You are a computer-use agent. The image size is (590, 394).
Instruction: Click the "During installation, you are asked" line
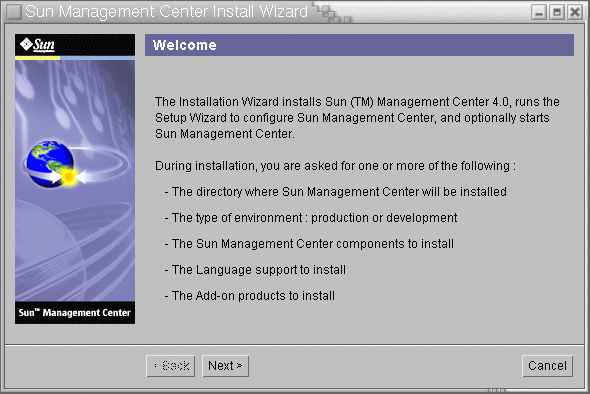335,166
